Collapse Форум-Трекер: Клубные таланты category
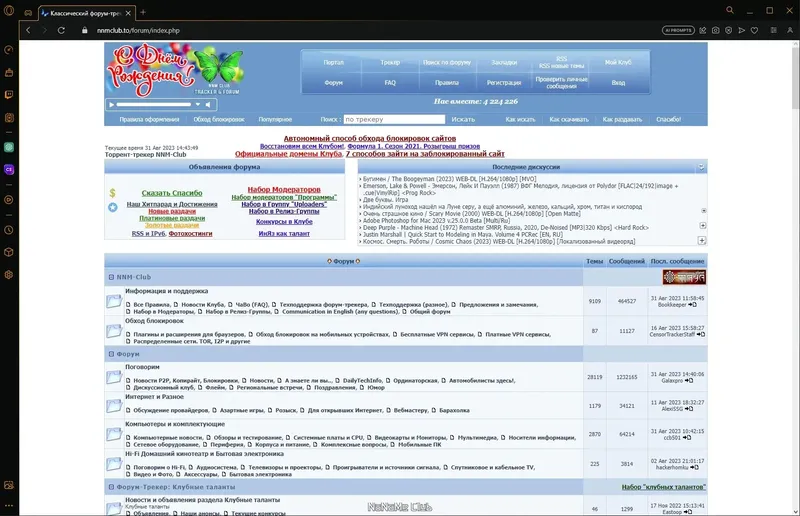The width and height of the screenshot is (800, 516). click(111, 487)
